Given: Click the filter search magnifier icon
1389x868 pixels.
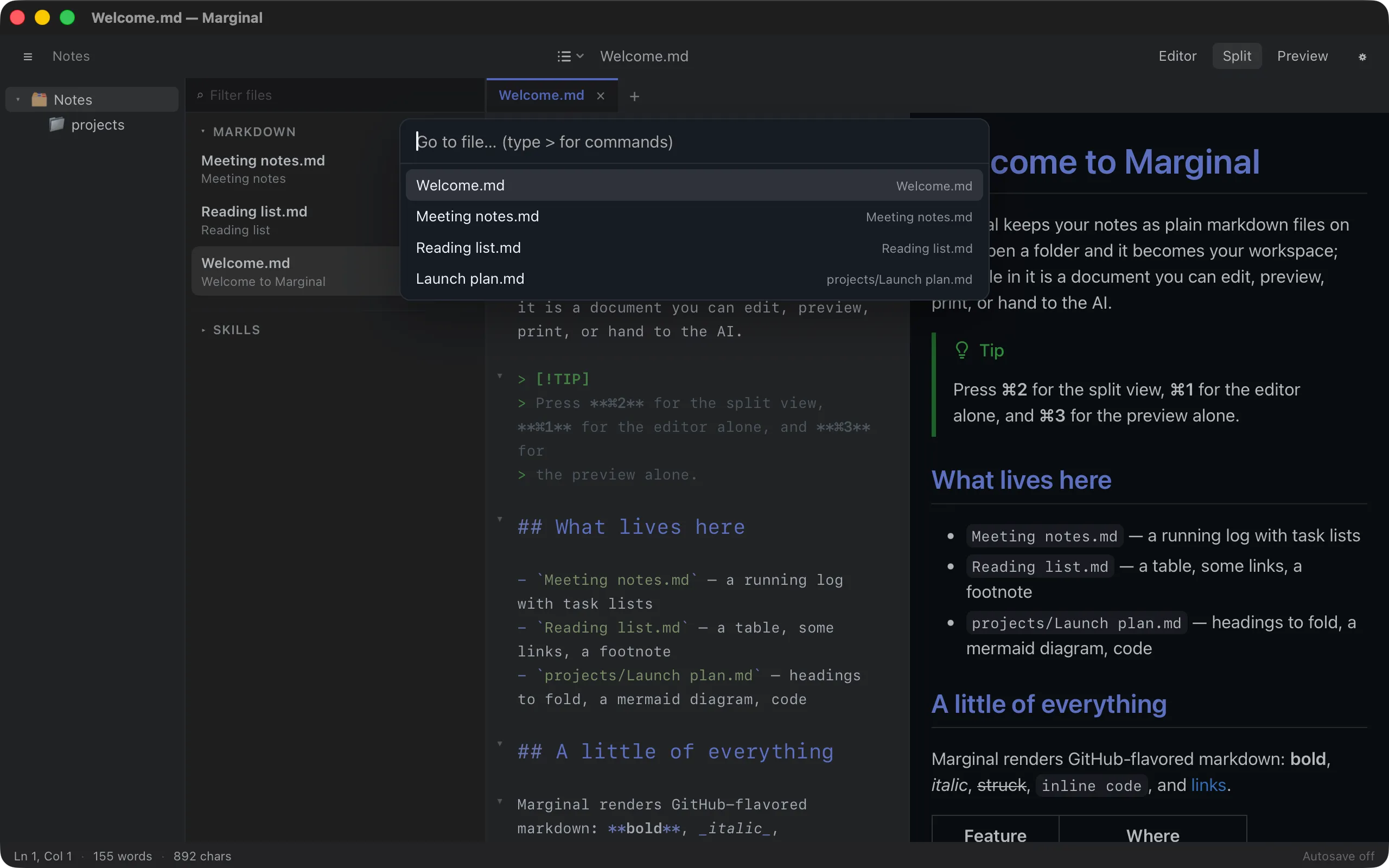Looking at the screenshot, I should (200, 95).
